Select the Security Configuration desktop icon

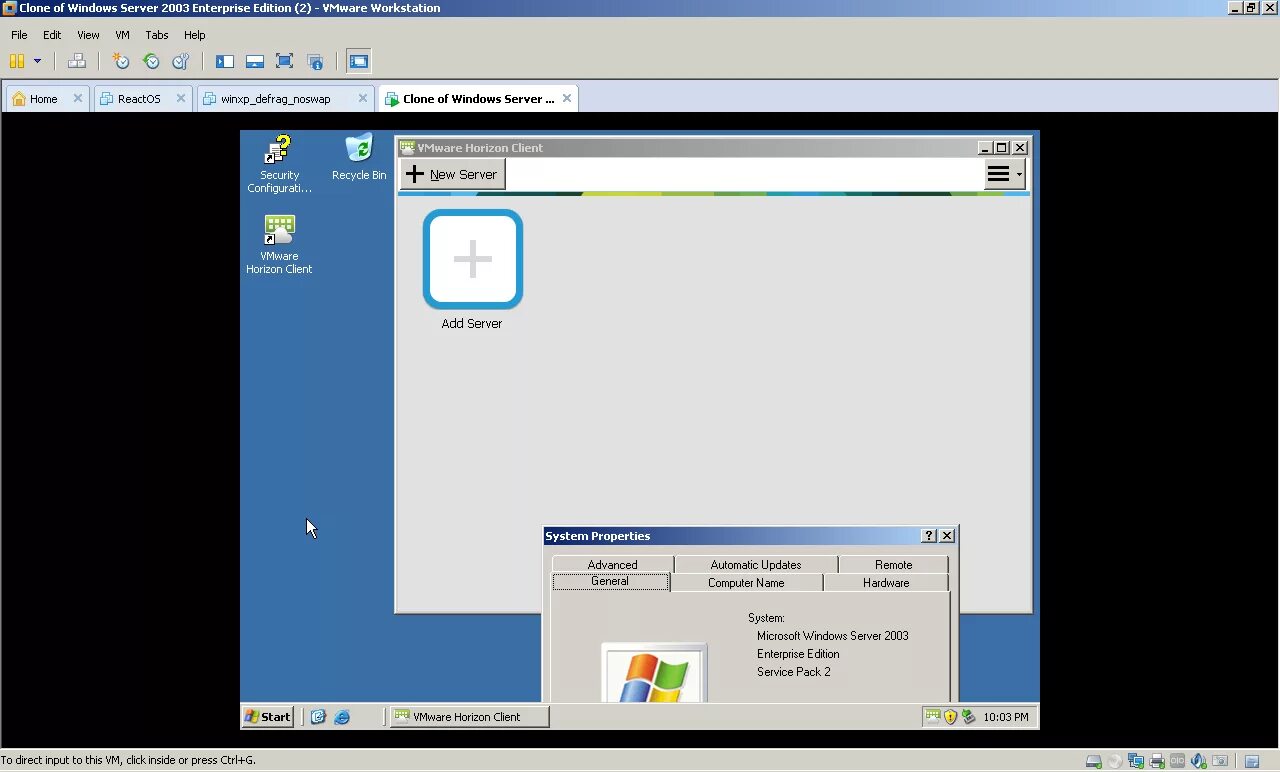(x=279, y=165)
